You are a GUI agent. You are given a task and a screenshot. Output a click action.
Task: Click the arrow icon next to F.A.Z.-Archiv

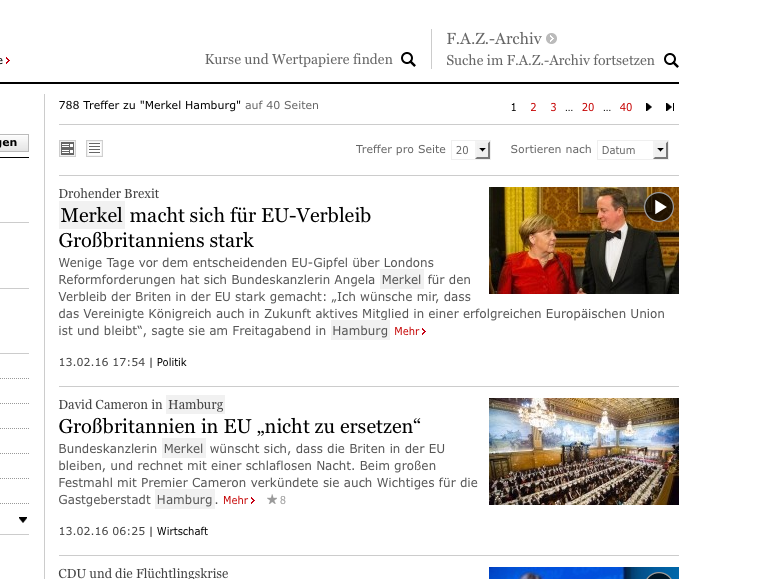[x=552, y=38]
